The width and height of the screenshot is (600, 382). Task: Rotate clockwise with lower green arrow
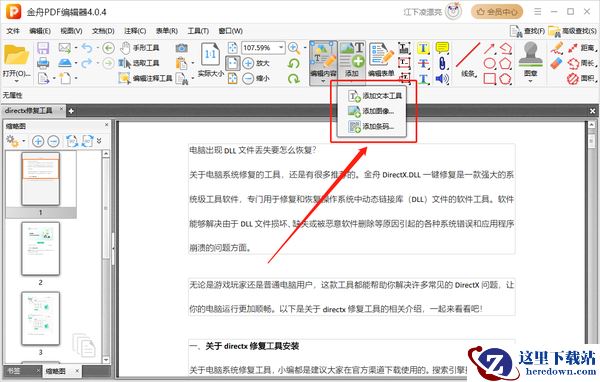(294, 79)
